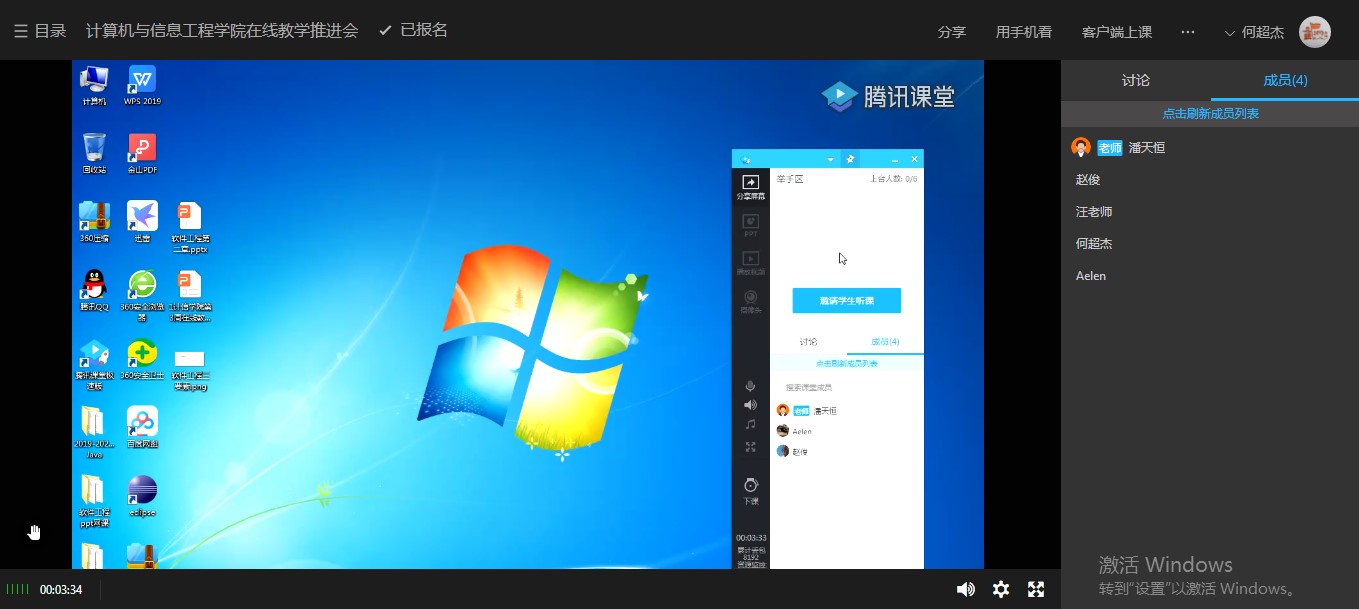Click 客户端上课 to open the client
Screen dimensions: 1359x609
click(1117, 32)
